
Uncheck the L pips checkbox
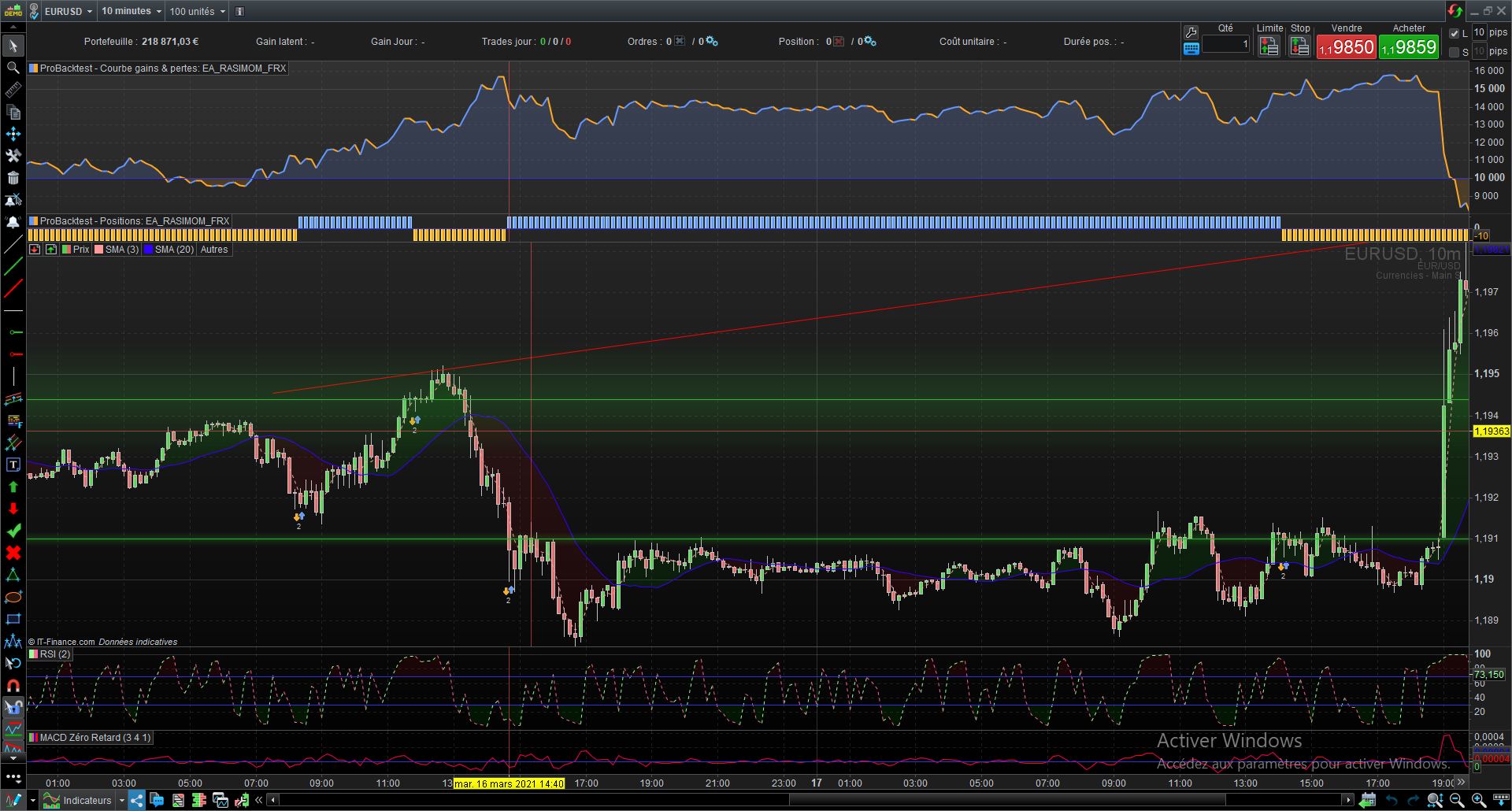click(1455, 33)
